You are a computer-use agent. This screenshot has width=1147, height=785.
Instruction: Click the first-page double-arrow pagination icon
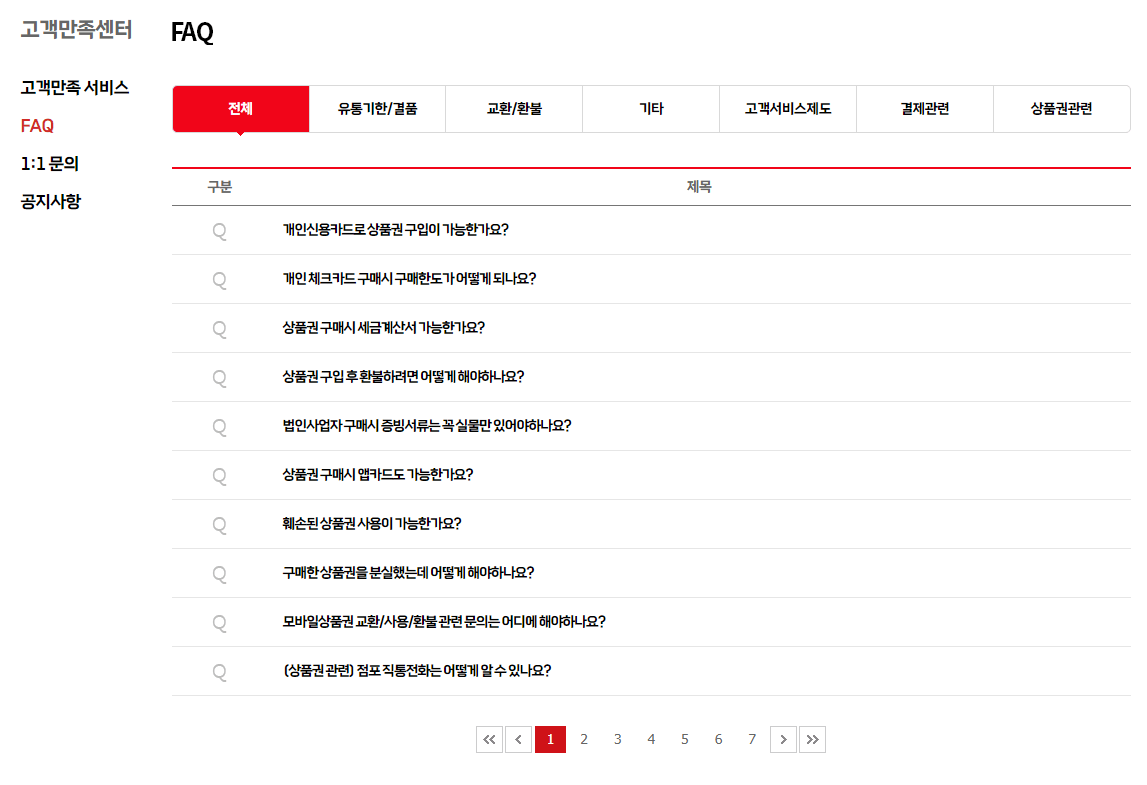[x=489, y=739]
